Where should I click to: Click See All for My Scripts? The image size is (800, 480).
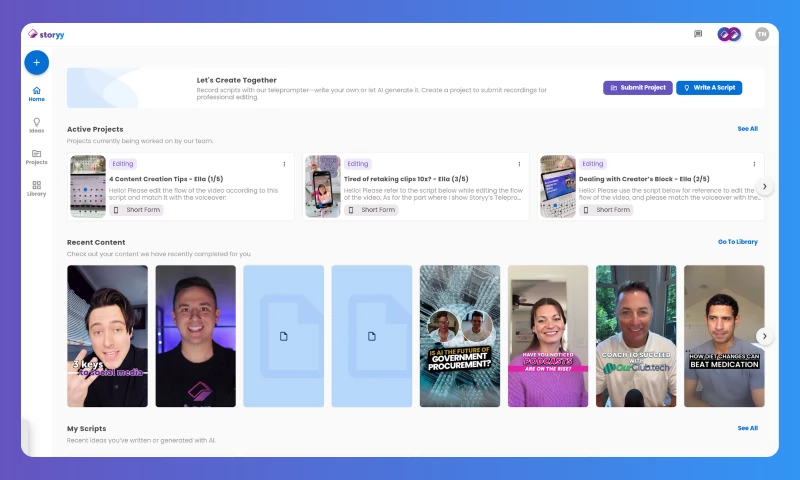747,428
